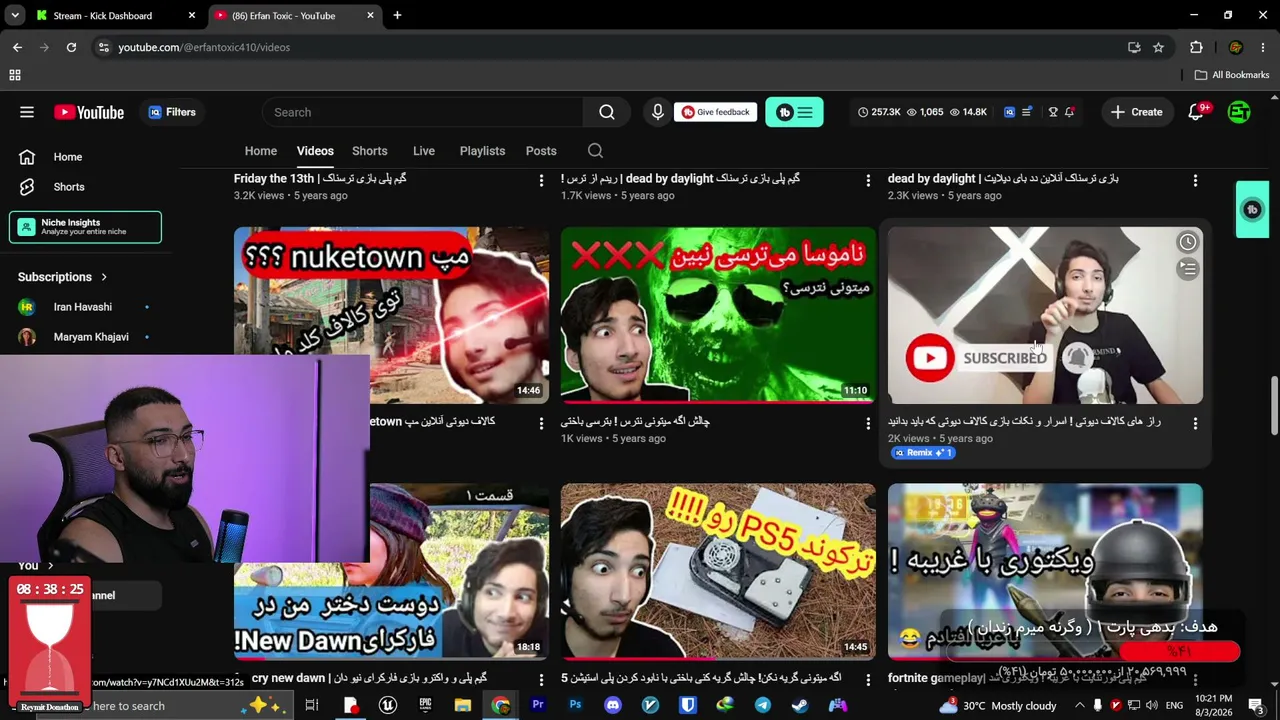Open more options for Call of Duty secrets video

[x=1195, y=423]
